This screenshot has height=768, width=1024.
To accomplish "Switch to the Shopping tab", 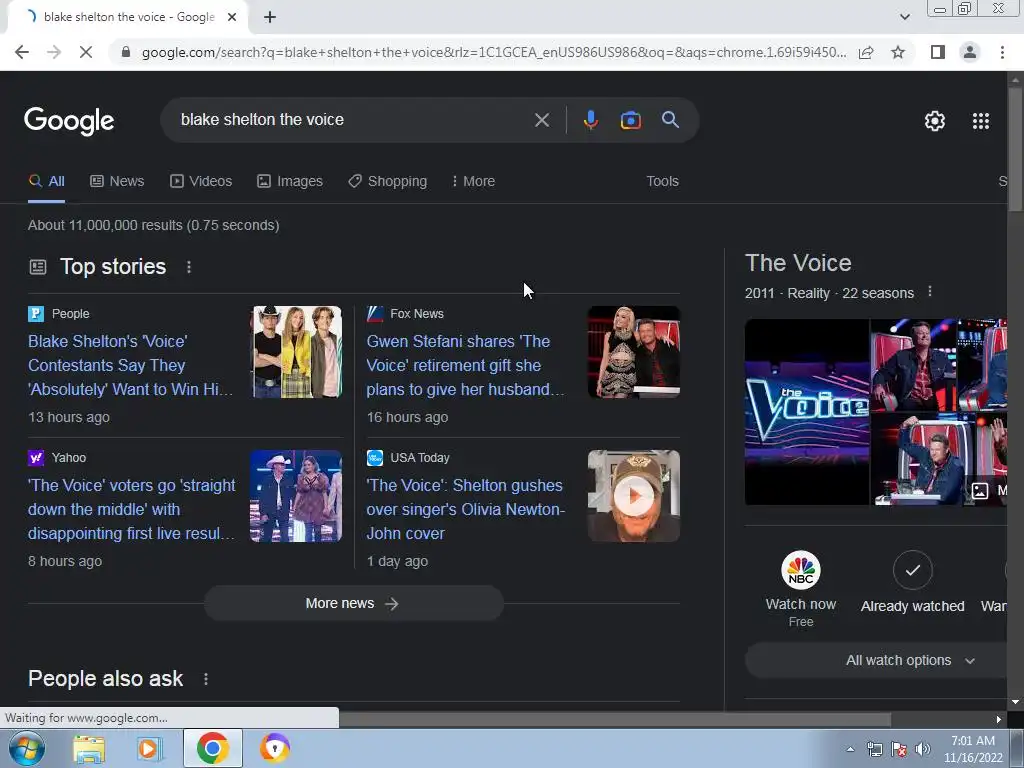I will click(387, 182).
